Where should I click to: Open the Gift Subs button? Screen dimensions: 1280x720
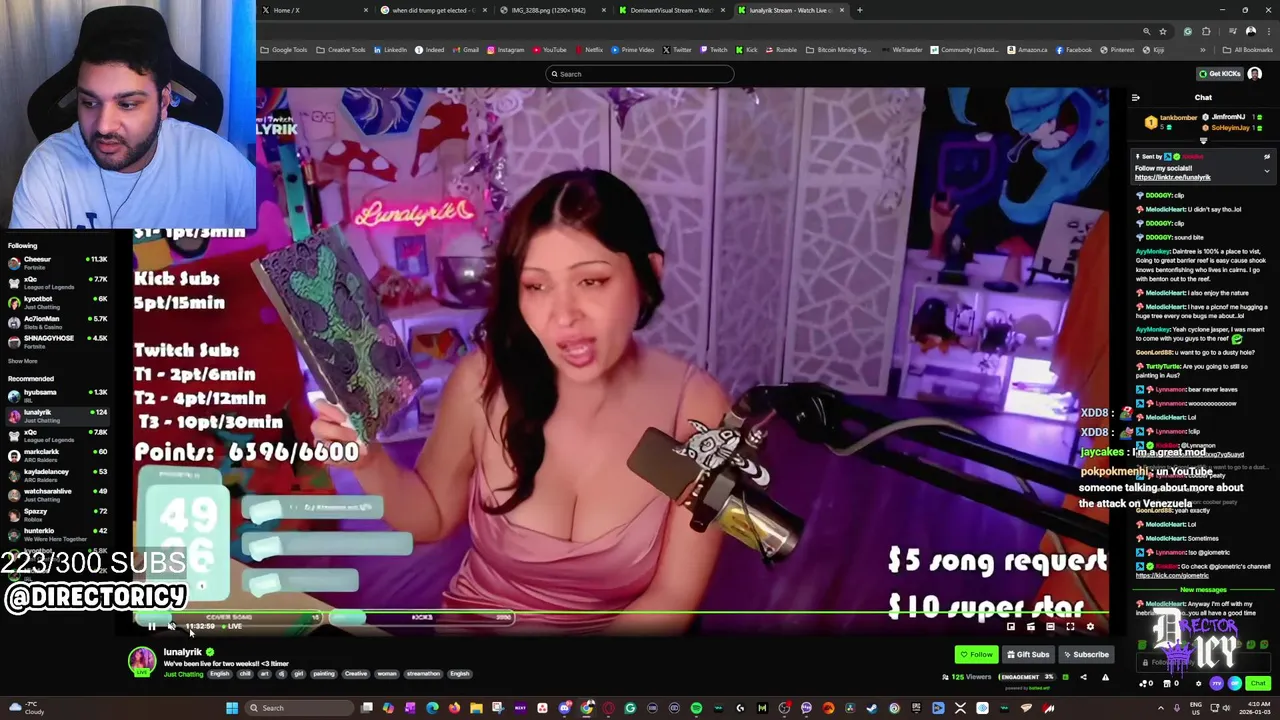tap(1028, 655)
